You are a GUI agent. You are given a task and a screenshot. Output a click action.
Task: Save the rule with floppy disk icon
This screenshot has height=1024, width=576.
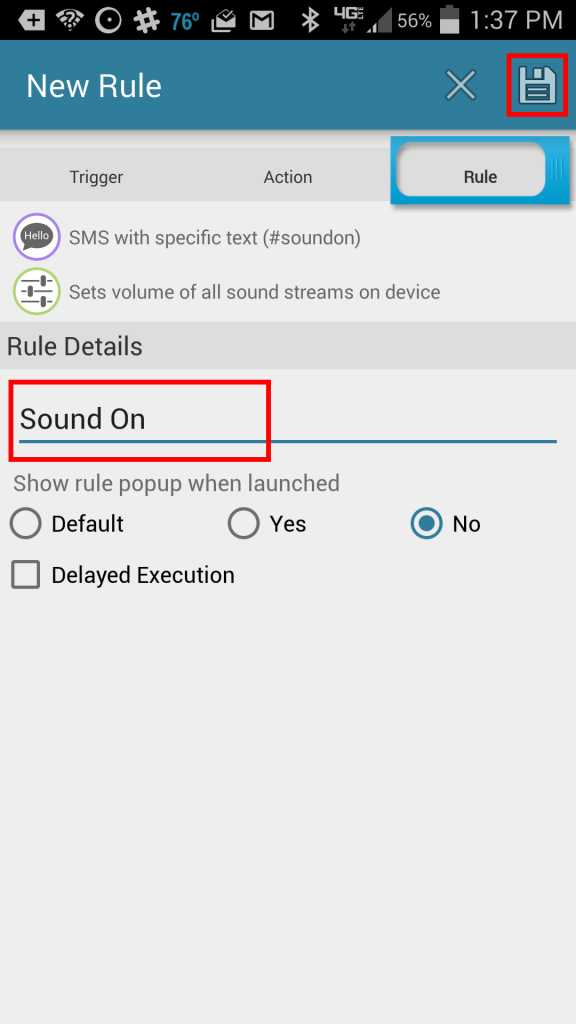tap(537, 86)
